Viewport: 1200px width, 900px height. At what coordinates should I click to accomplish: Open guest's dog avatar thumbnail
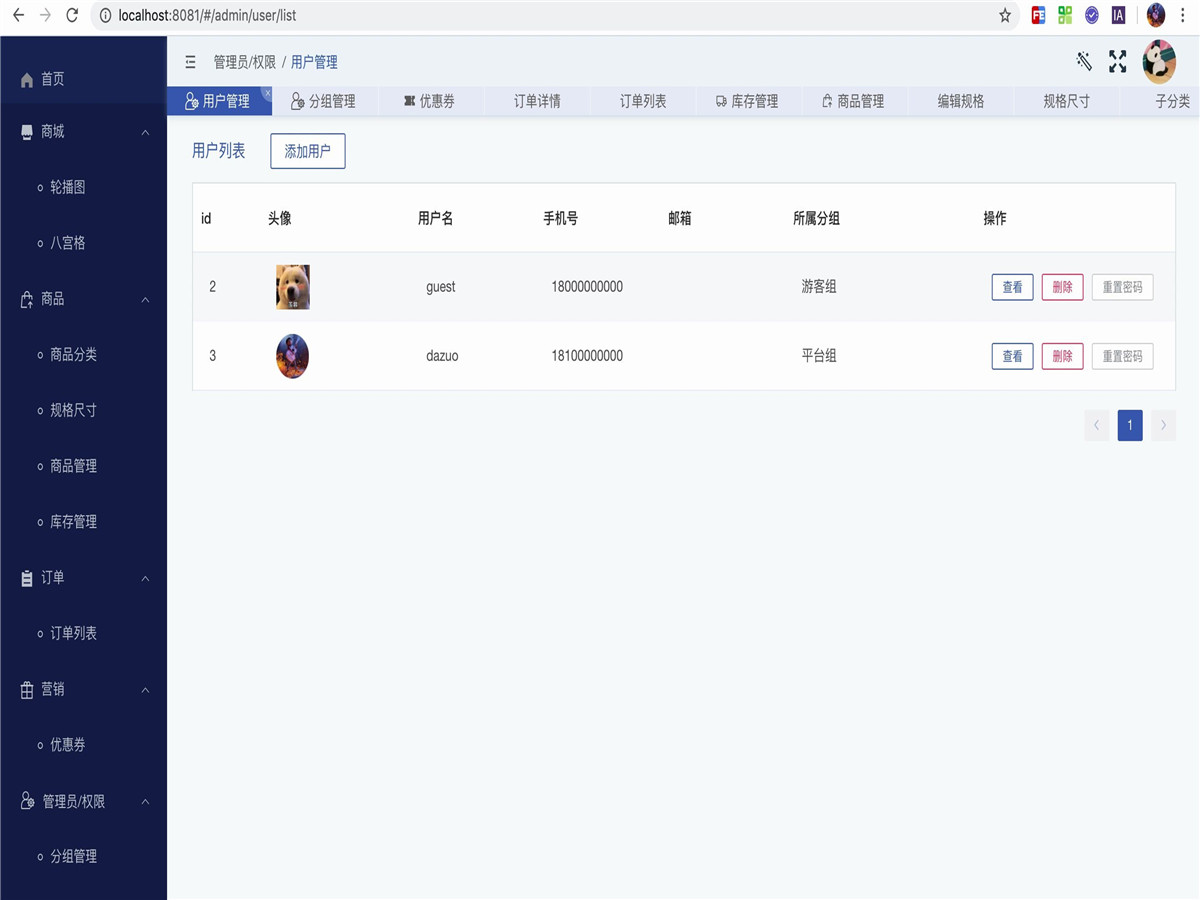coord(293,287)
